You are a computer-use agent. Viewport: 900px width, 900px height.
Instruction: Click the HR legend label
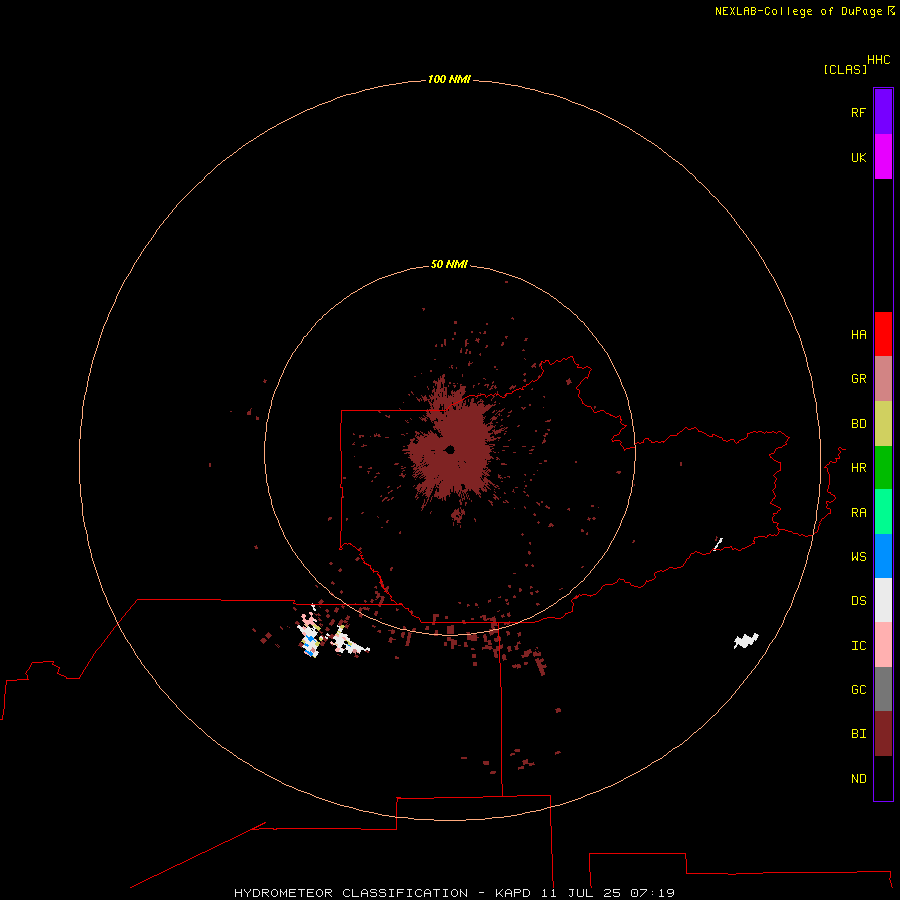coord(858,468)
